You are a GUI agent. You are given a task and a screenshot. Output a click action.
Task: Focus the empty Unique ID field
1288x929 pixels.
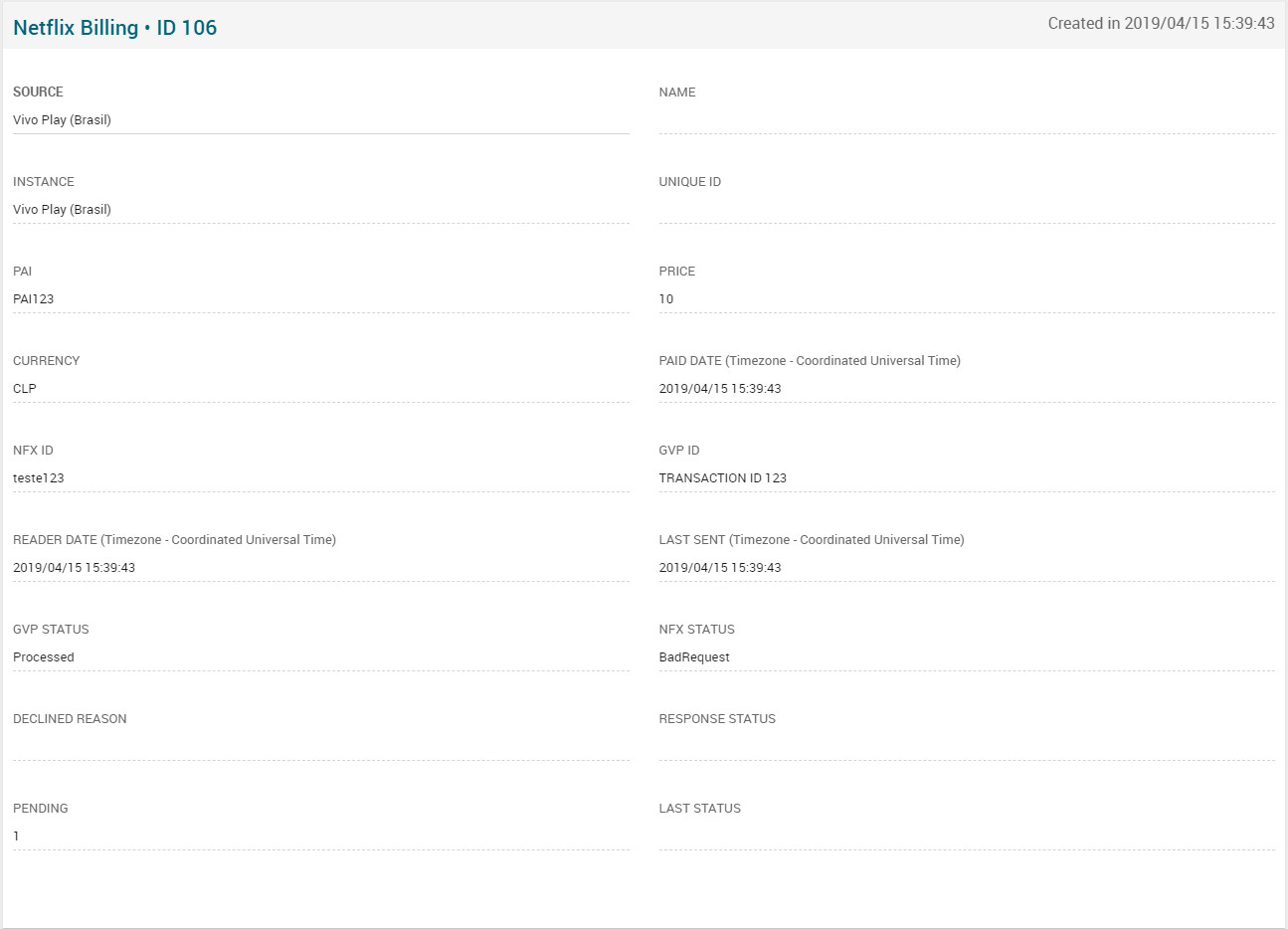[966, 210]
